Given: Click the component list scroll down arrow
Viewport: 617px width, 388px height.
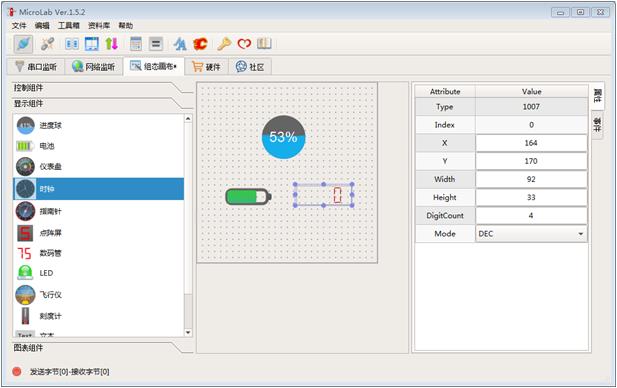Looking at the screenshot, I should (188, 333).
